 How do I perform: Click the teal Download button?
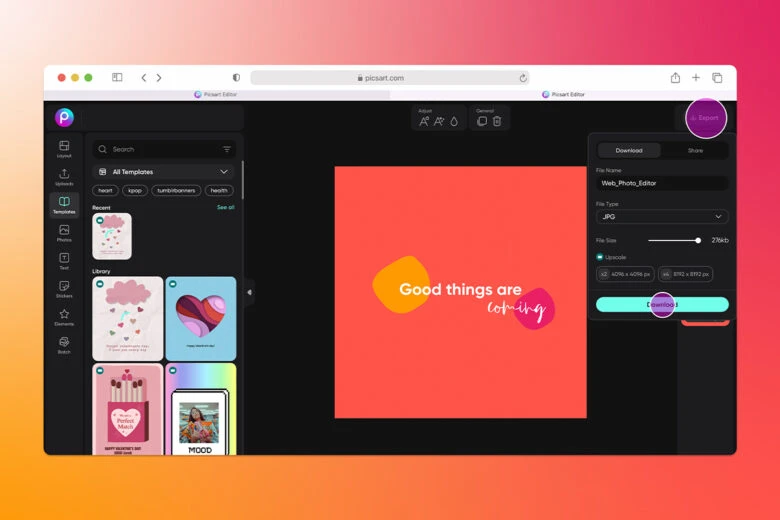coord(662,304)
